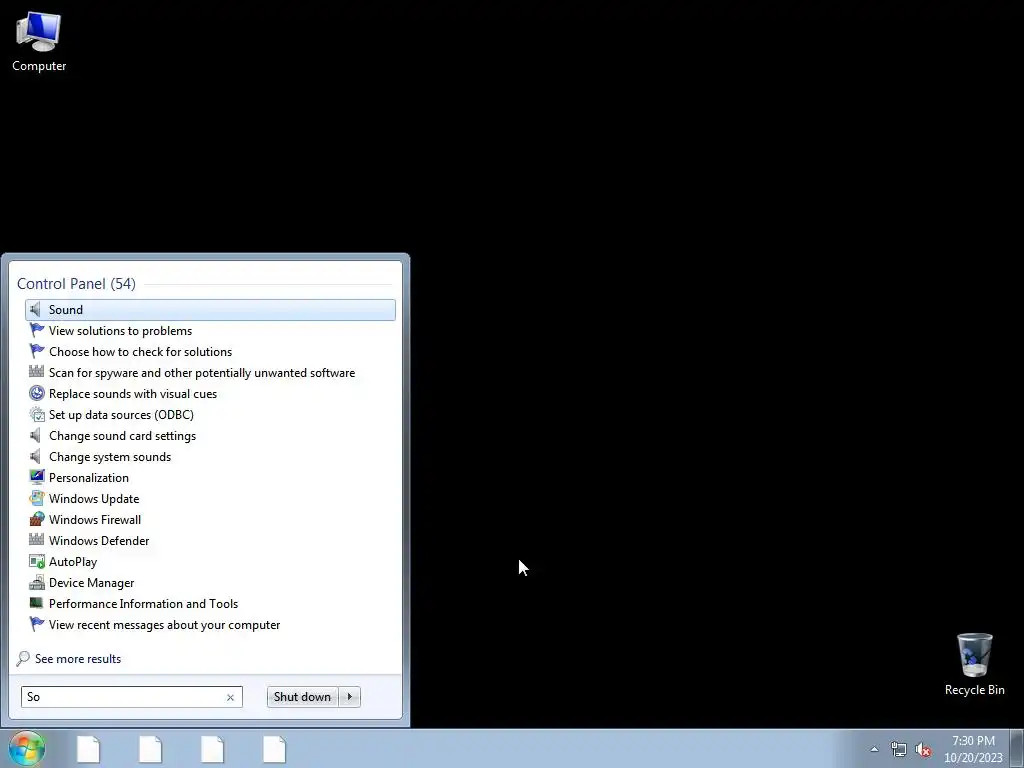Click flag icon beside Choose how to check for solutions
Viewport: 1024px width, 768px height.
(37, 351)
